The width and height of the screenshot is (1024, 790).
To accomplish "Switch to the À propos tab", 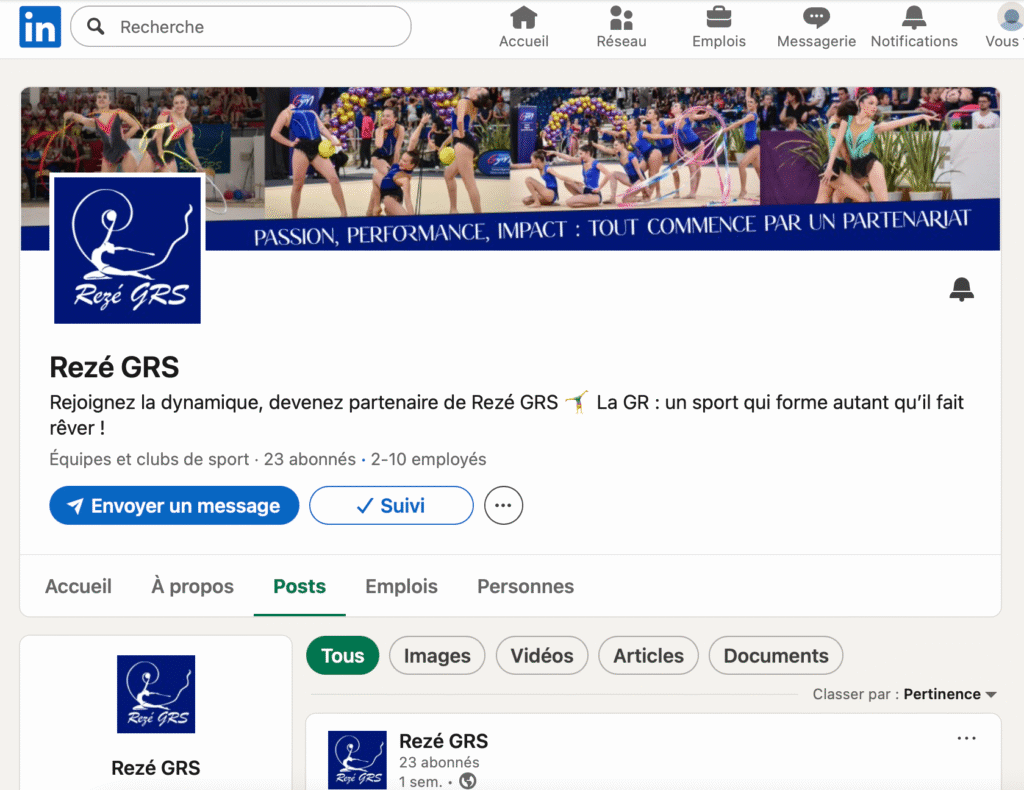I will [x=193, y=586].
